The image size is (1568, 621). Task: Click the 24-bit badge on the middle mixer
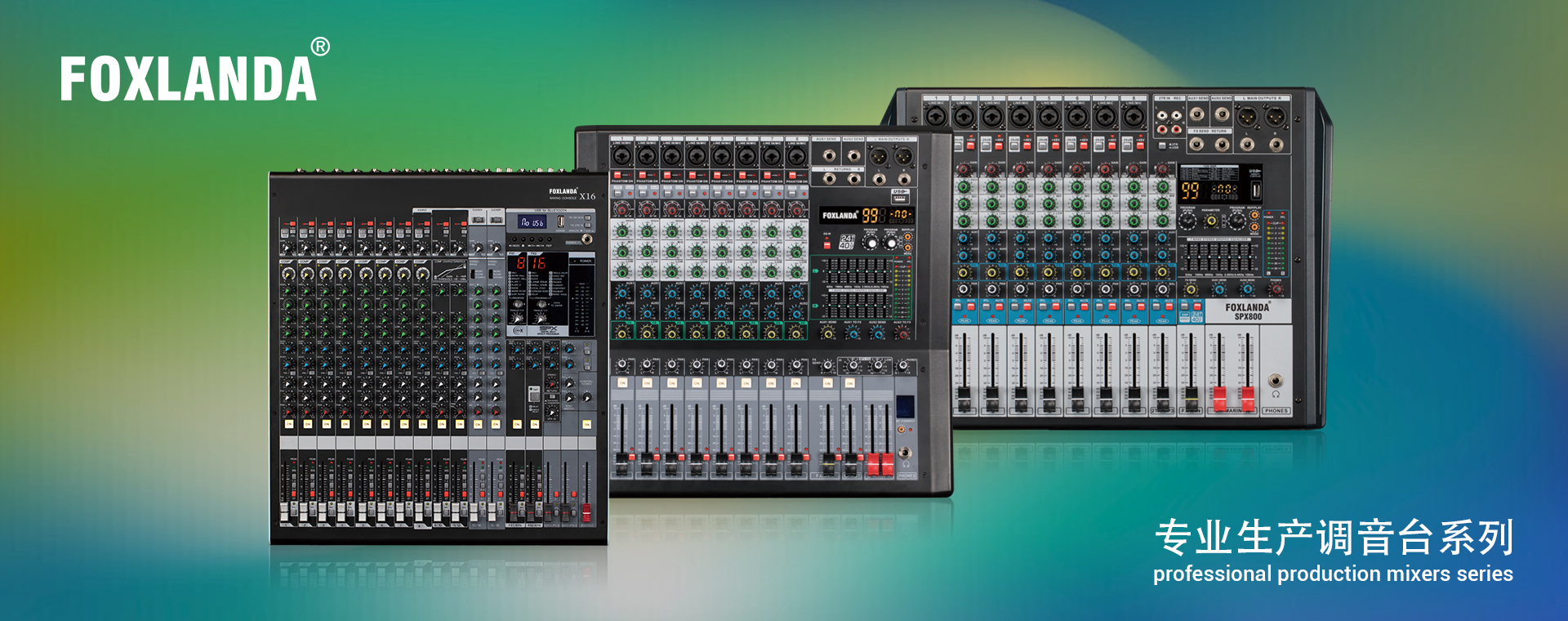(847, 242)
